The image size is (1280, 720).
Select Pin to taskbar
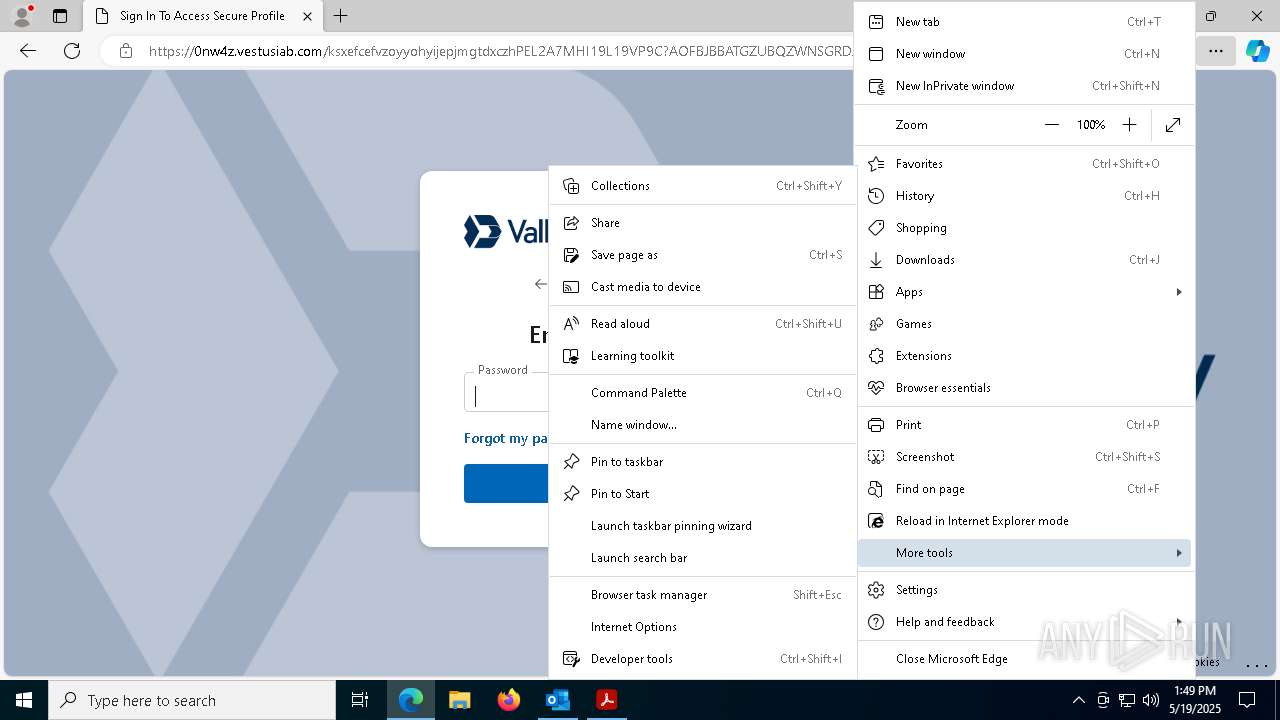pyautogui.click(x=703, y=462)
